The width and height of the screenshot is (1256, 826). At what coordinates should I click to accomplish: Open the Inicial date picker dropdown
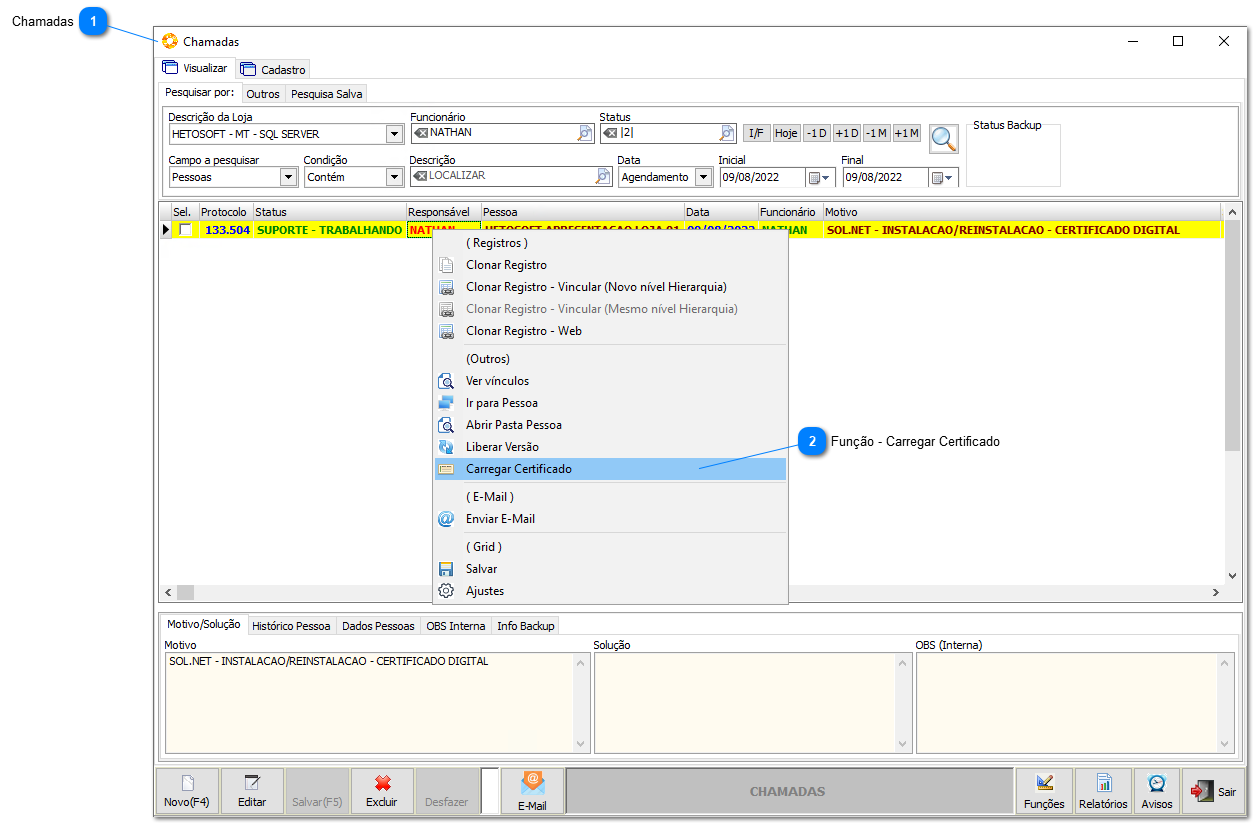click(820, 177)
